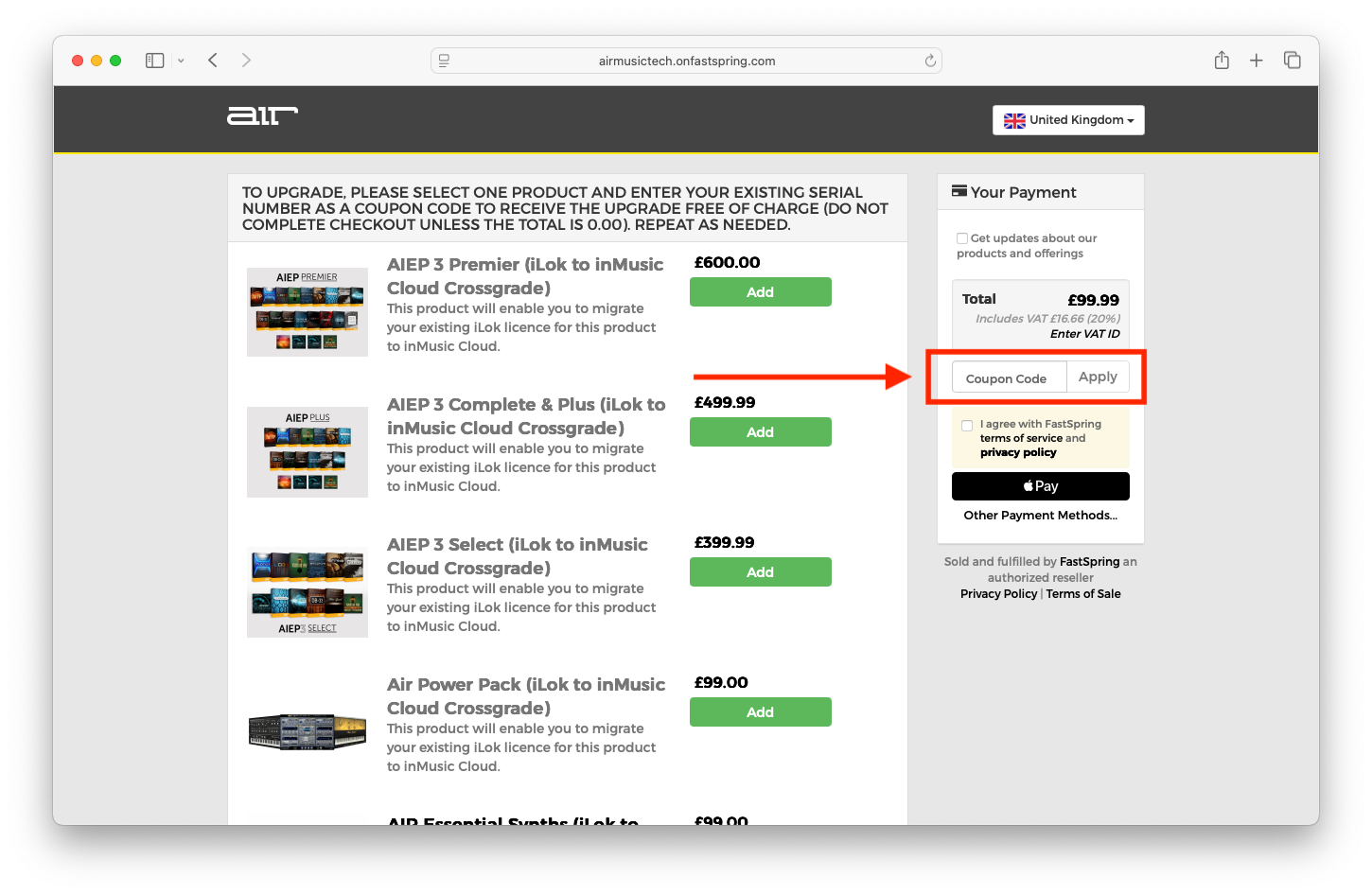The width and height of the screenshot is (1372, 895).
Task: Click the AIEP 3 Premier product title
Action: coord(525,276)
